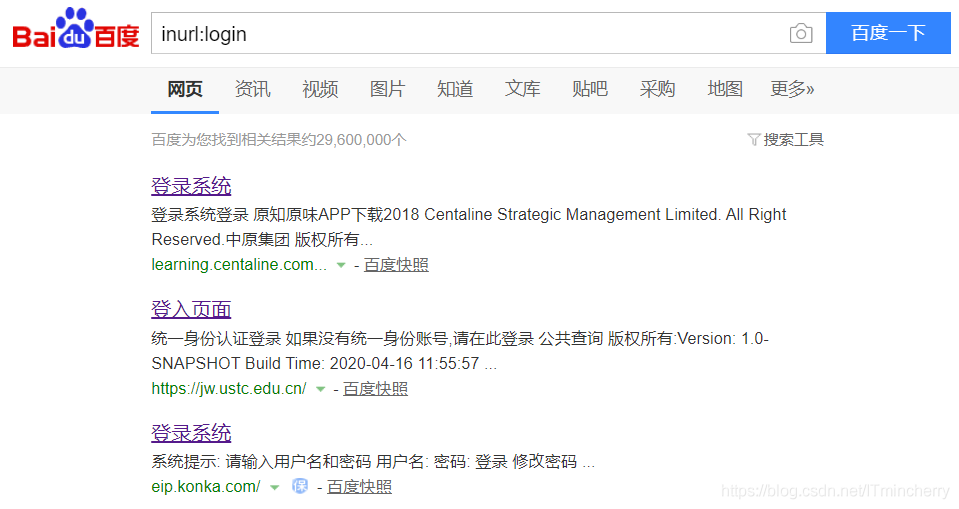
Task: Open 搜索工具 filter tools
Action: (793, 140)
